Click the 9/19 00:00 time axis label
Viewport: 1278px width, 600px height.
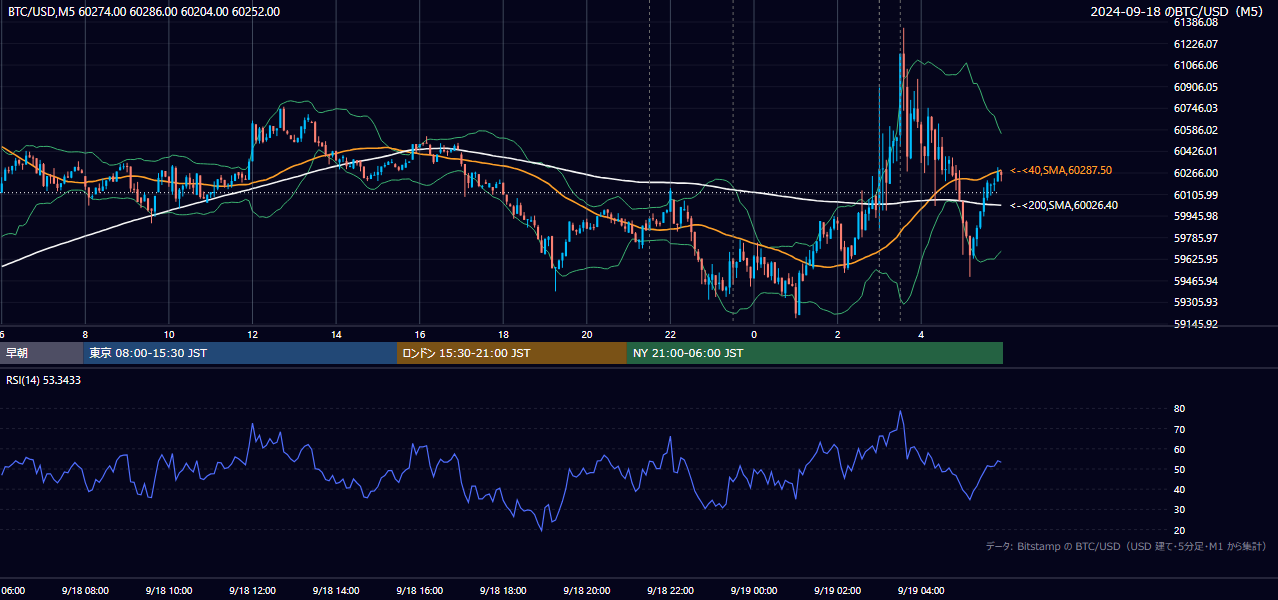[x=753, y=591]
